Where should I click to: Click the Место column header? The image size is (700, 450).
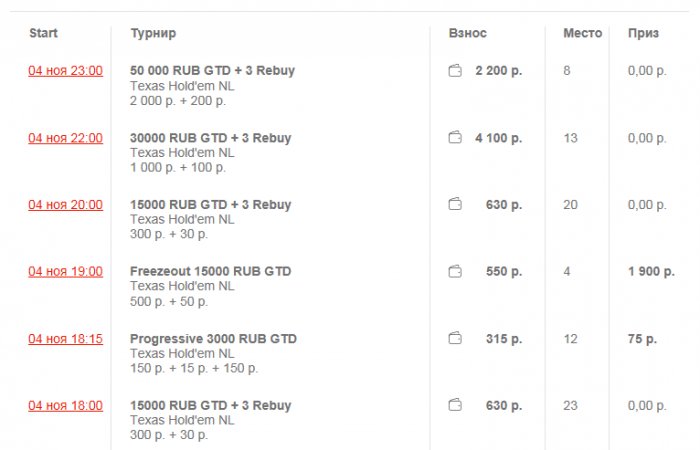pyautogui.click(x=582, y=34)
